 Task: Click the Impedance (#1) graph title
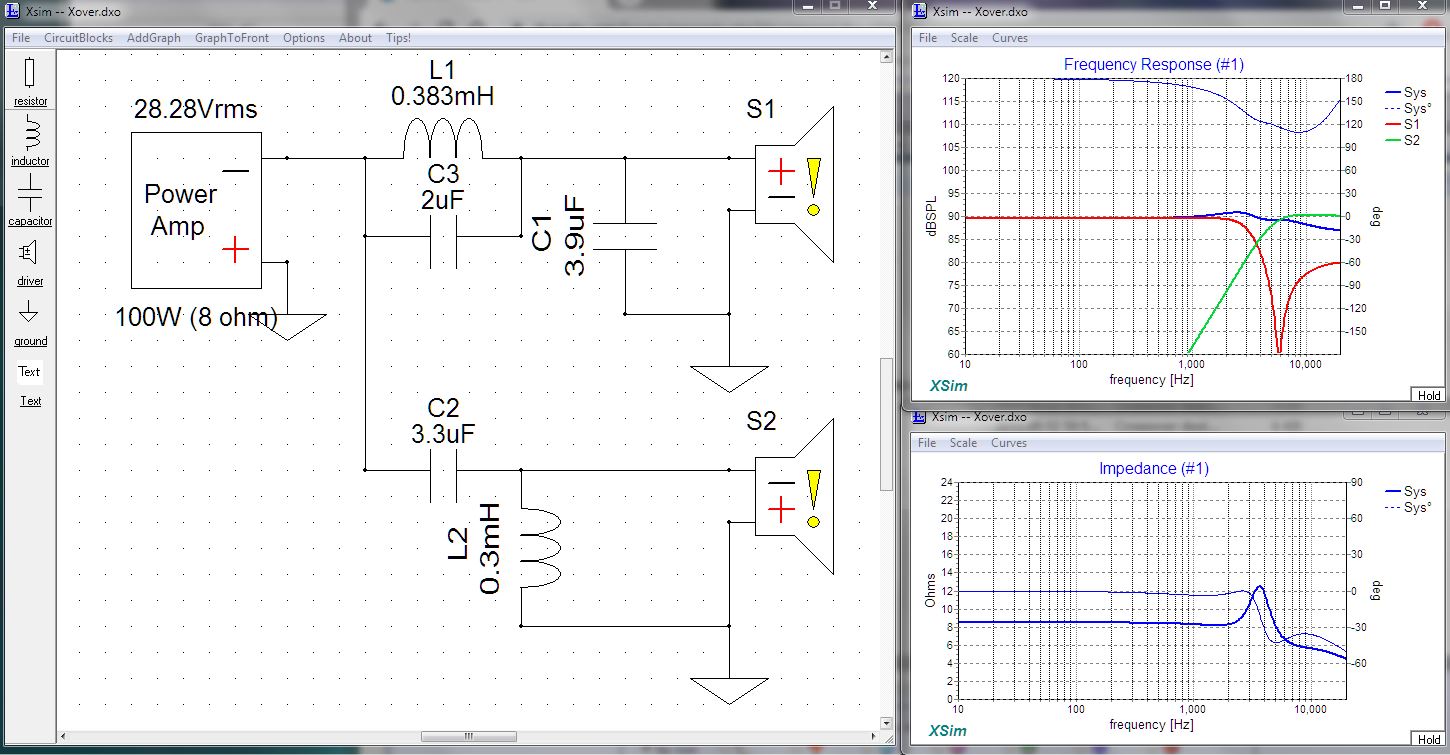coord(1154,468)
